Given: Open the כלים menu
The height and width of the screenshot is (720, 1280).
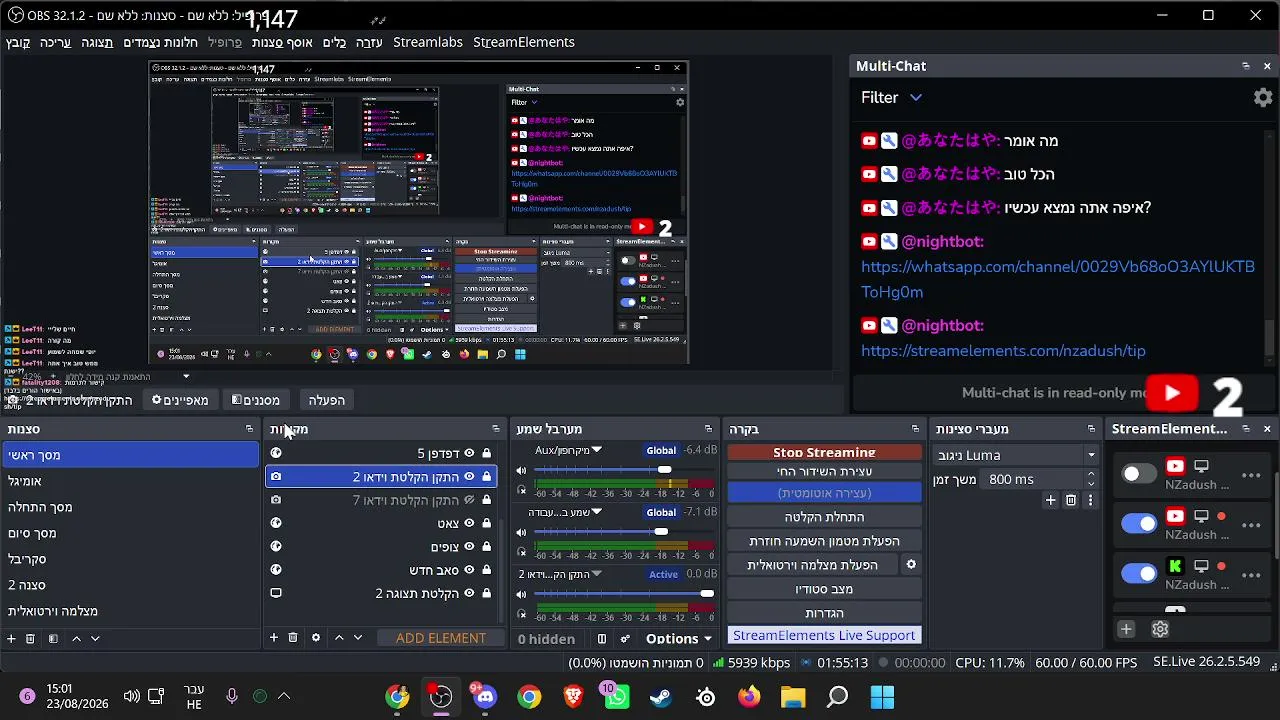Looking at the screenshot, I should point(334,42).
